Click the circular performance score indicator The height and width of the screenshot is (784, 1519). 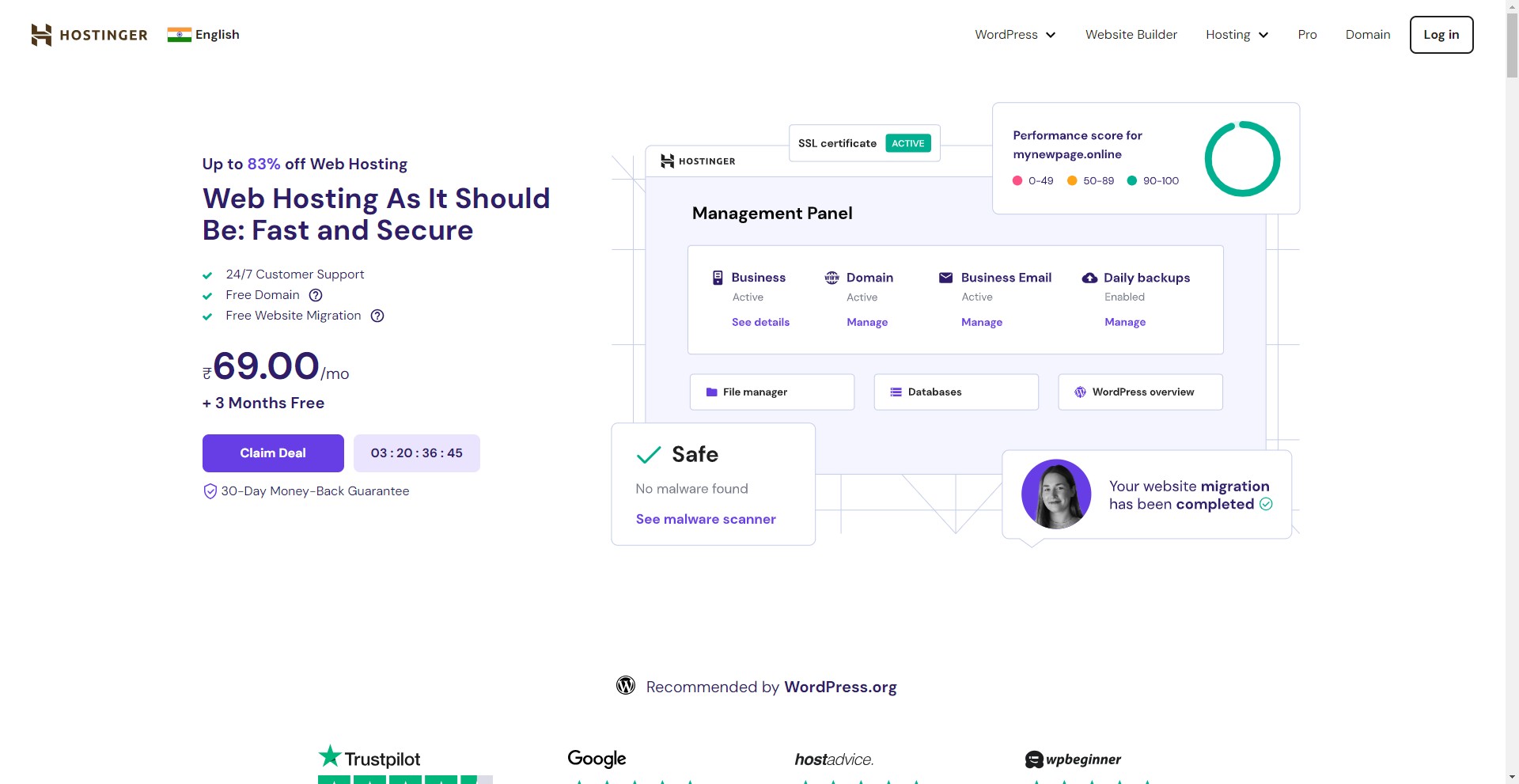pos(1242,158)
